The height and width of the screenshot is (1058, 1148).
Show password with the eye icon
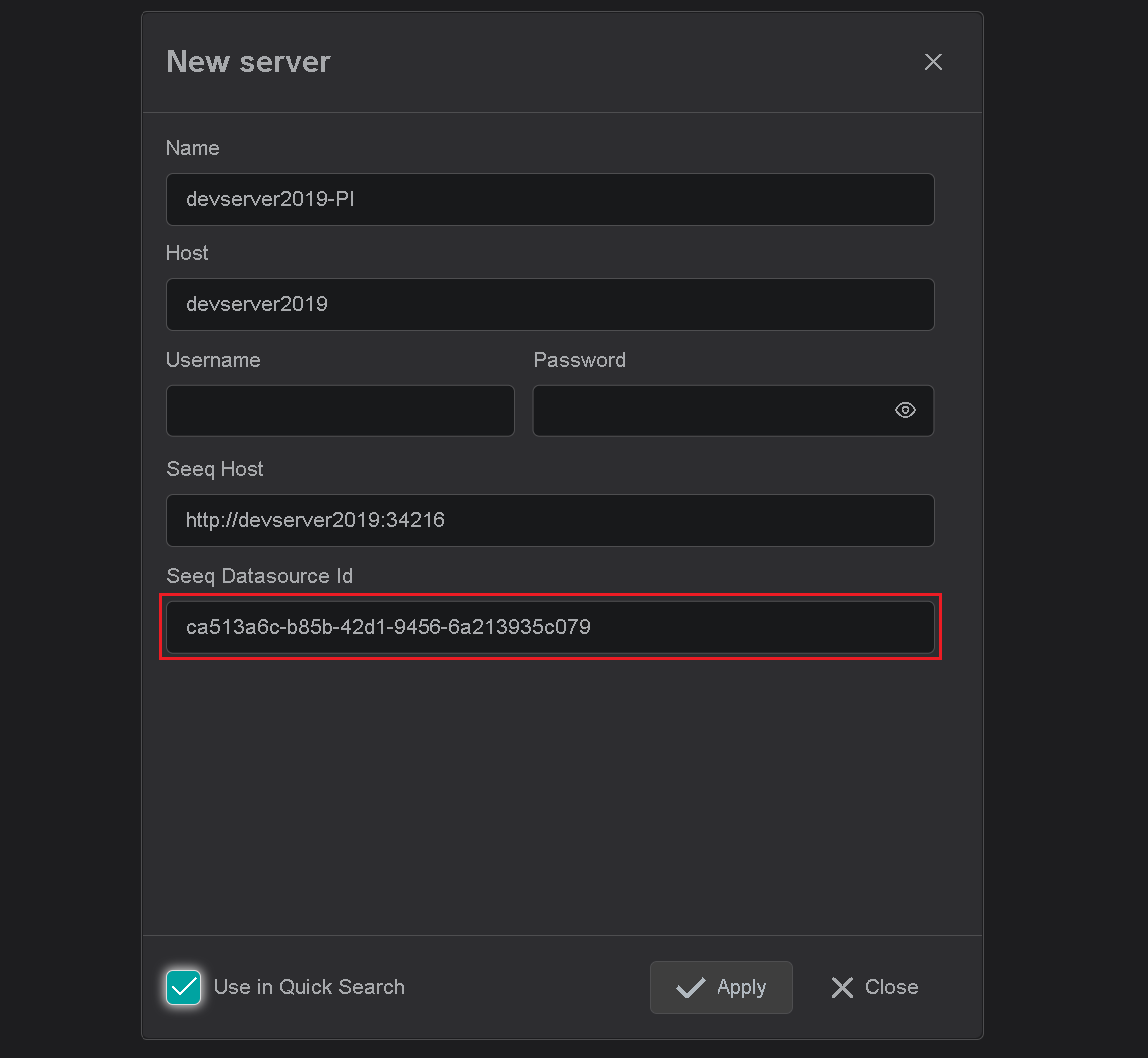(x=905, y=410)
